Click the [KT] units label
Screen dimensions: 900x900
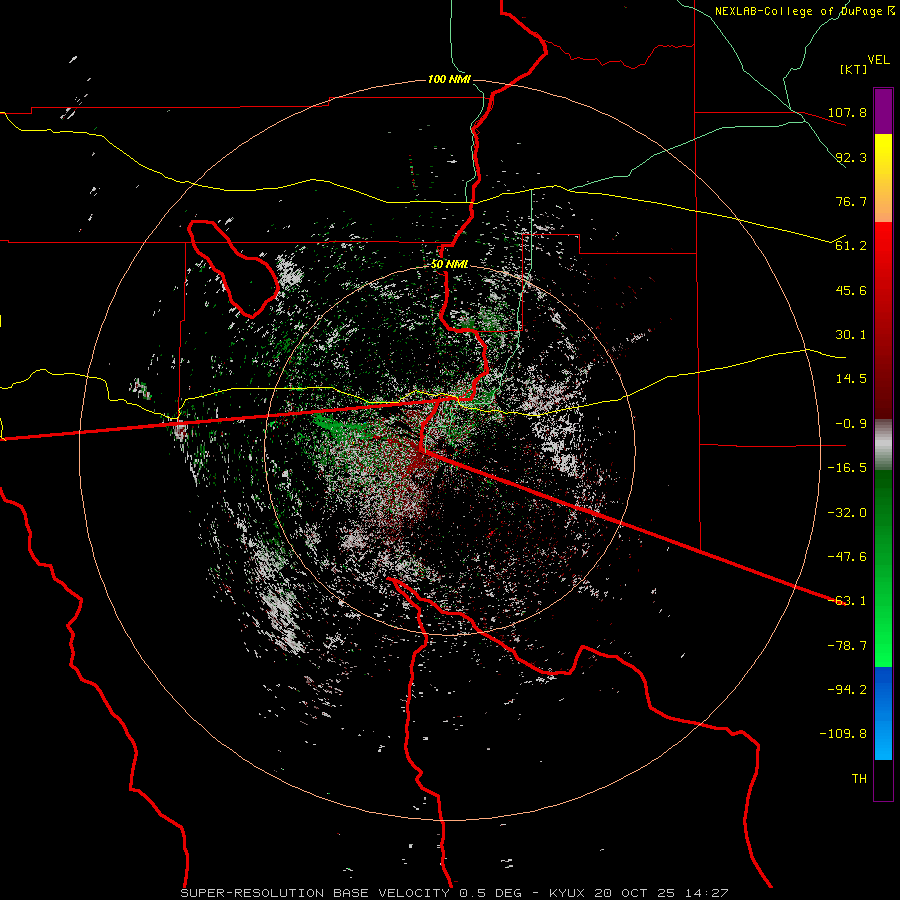[853, 69]
